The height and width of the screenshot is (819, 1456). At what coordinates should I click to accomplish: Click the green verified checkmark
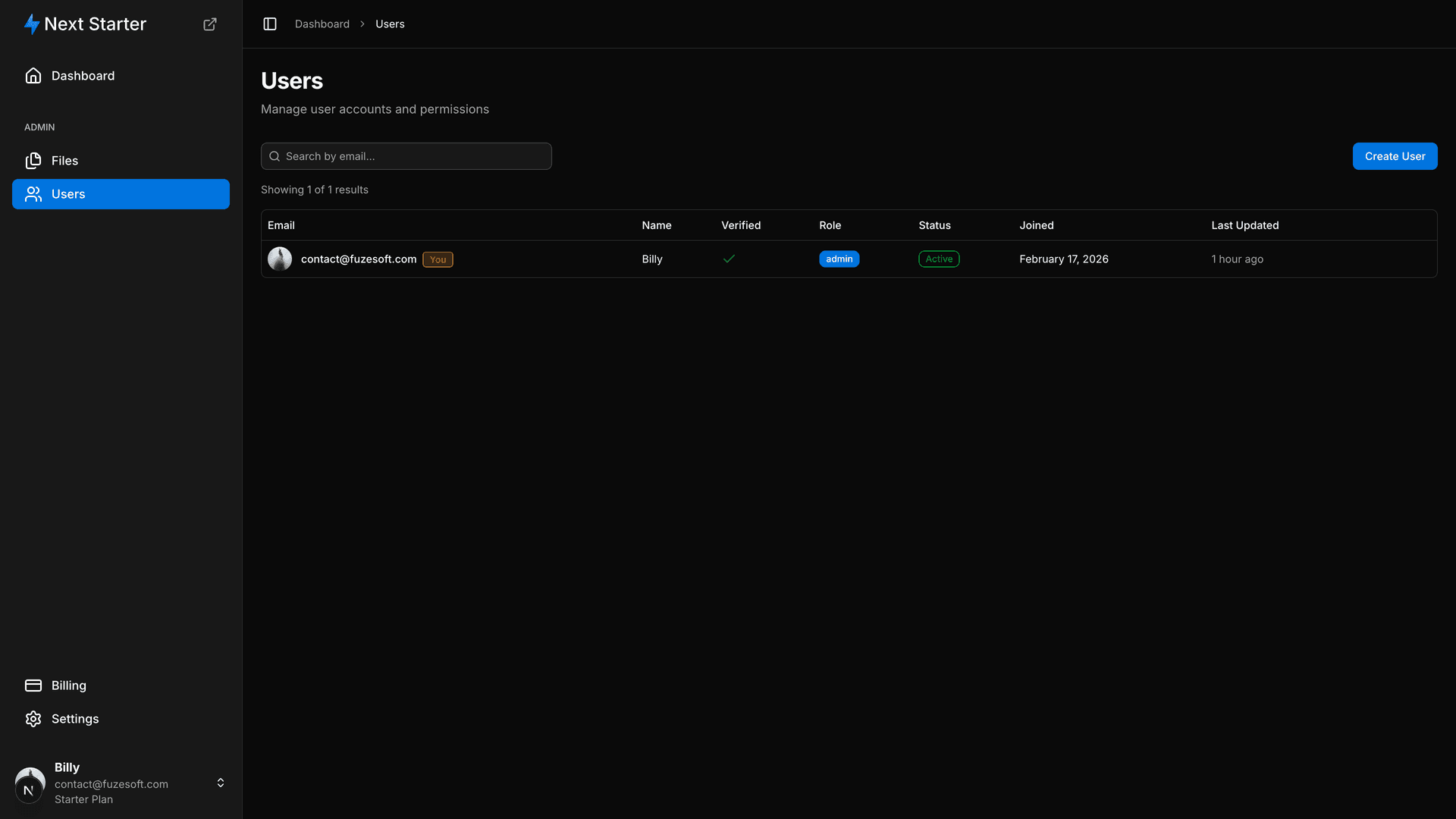tap(729, 259)
